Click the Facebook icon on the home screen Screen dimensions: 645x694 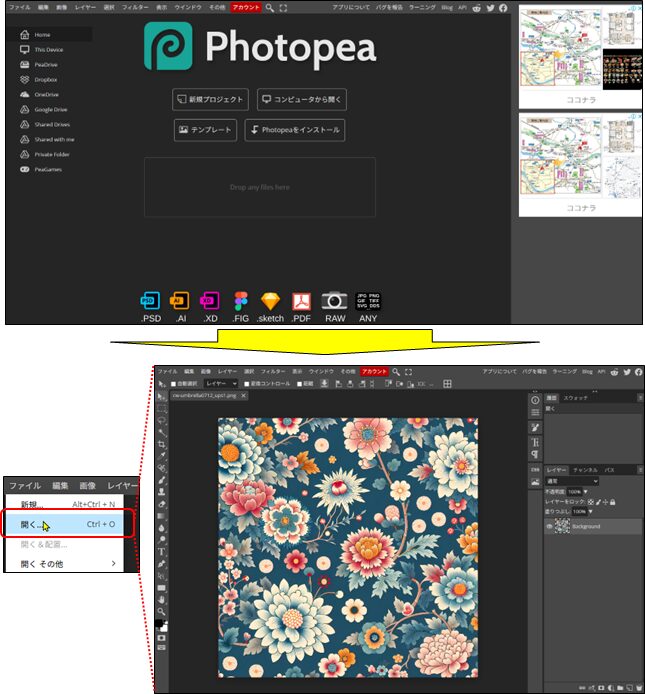point(503,8)
